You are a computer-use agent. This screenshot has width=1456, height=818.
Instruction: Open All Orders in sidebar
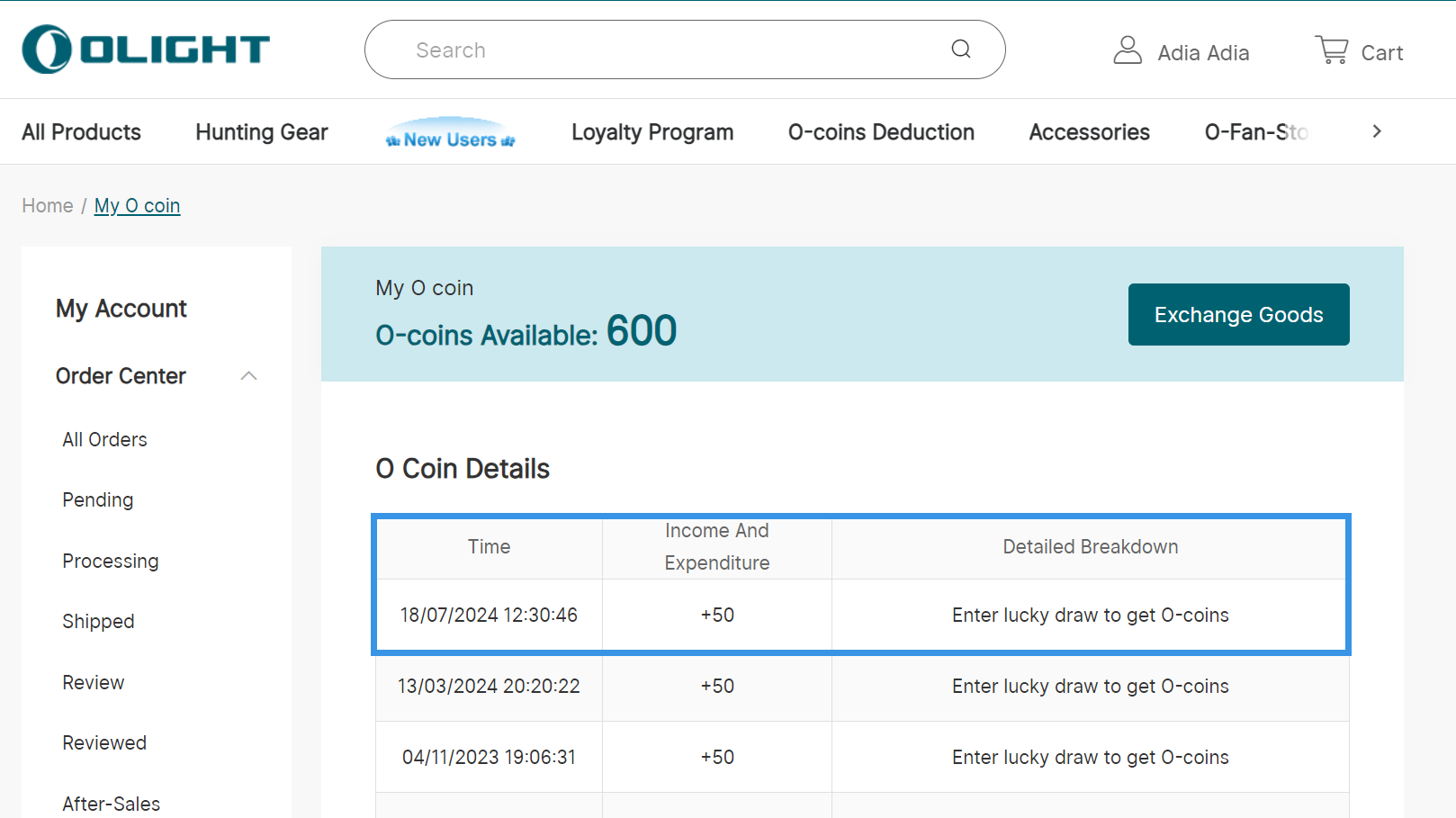(x=104, y=440)
